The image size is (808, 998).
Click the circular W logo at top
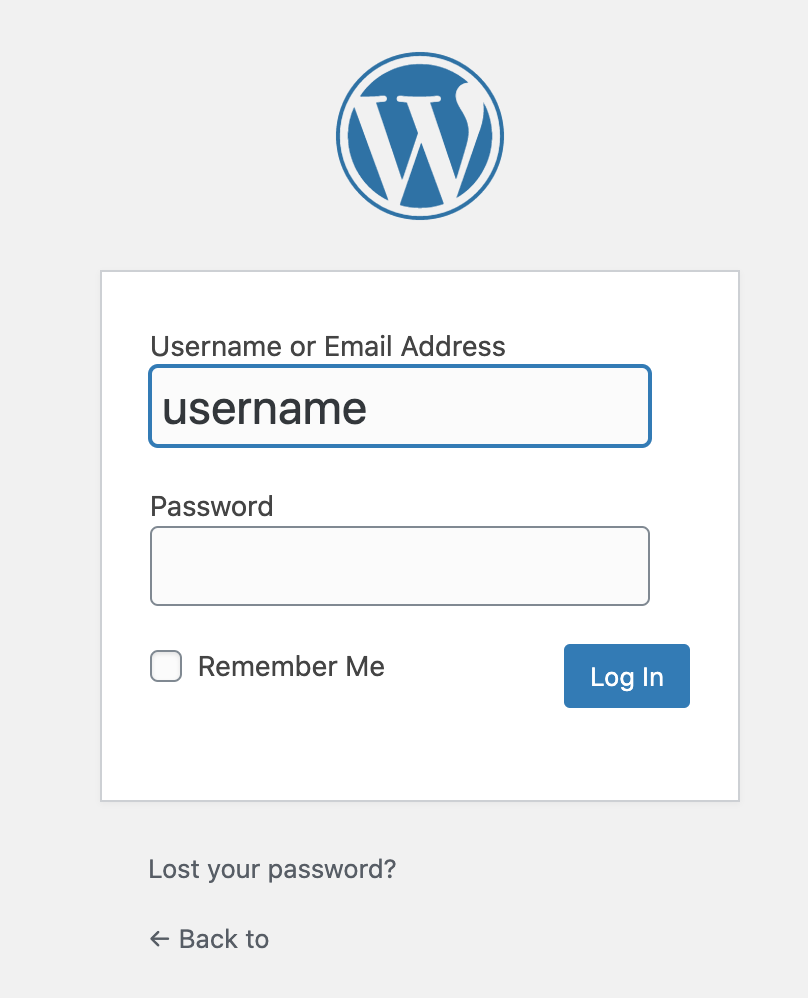coord(420,136)
